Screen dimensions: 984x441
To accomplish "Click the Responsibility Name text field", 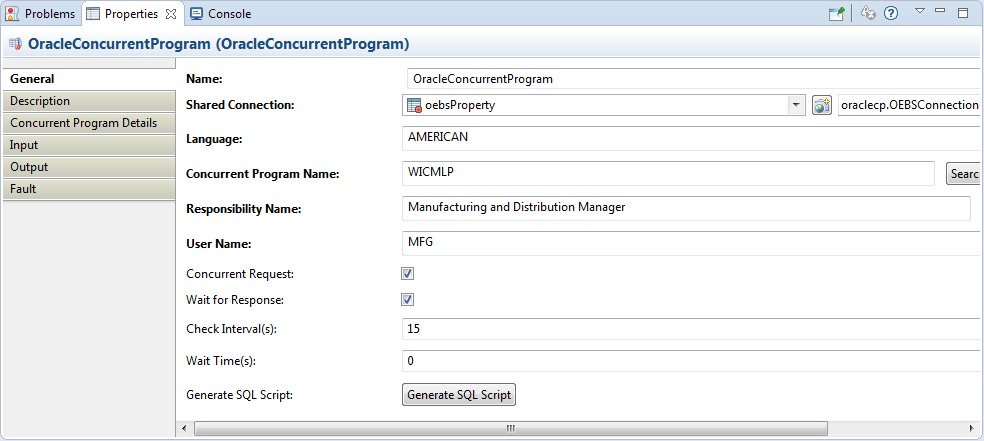I will (685, 208).
